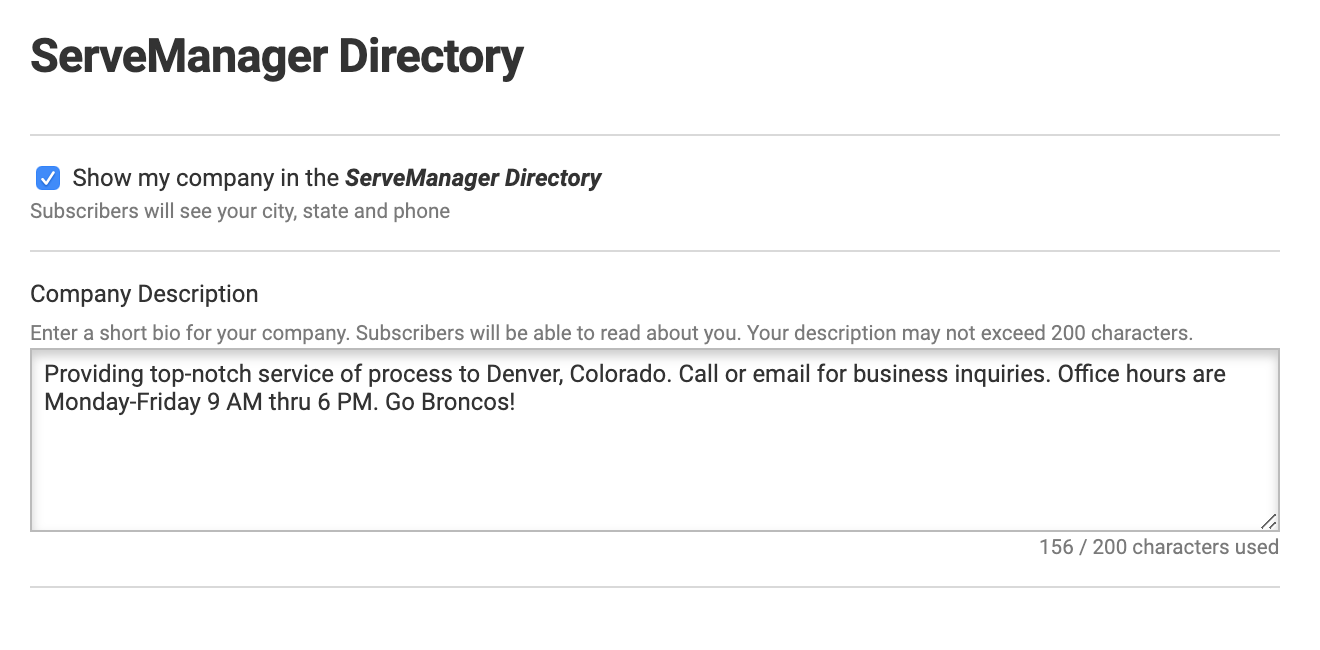Place cursor after Go Broncos text

point(513,401)
